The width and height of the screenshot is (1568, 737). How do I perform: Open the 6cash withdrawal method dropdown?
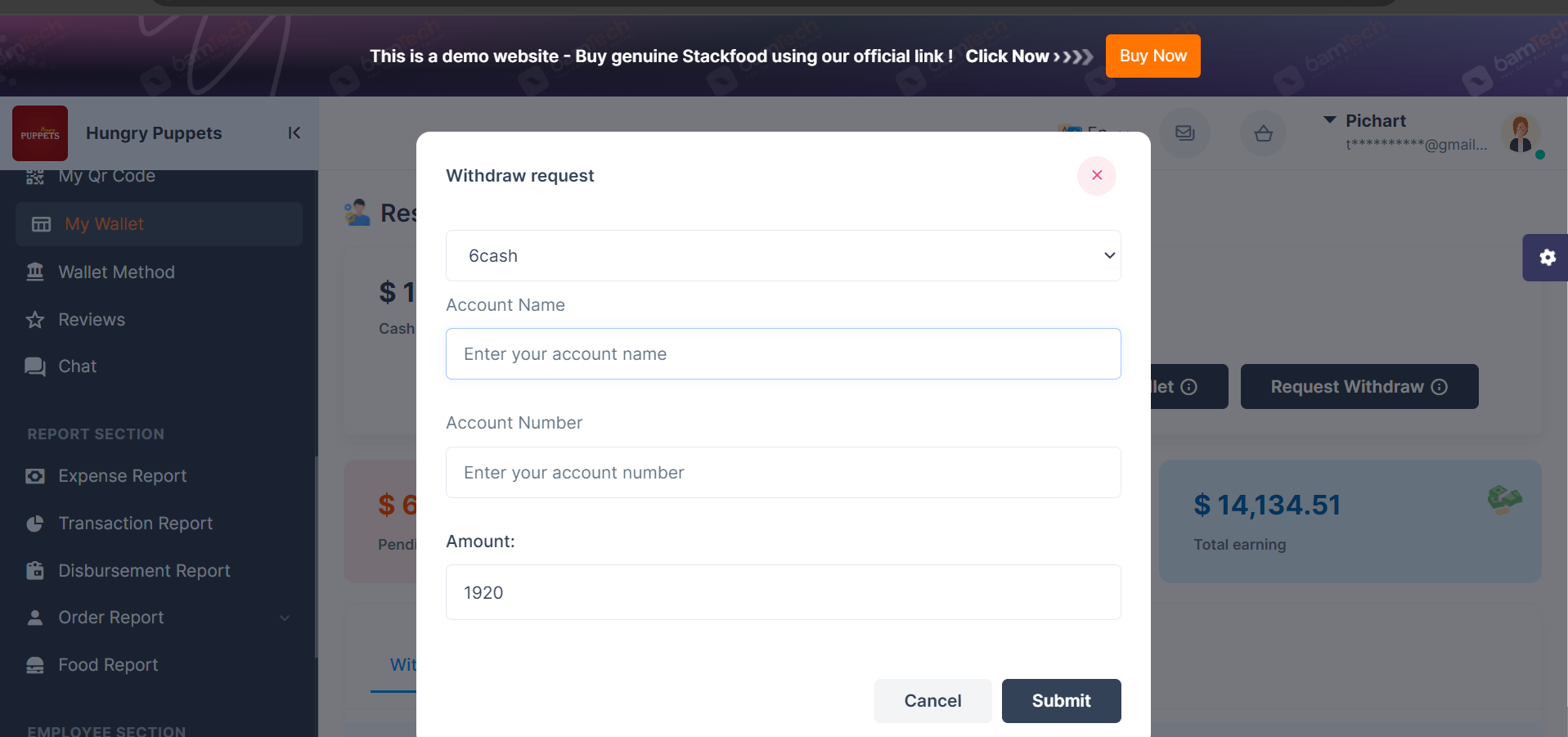[783, 255]
